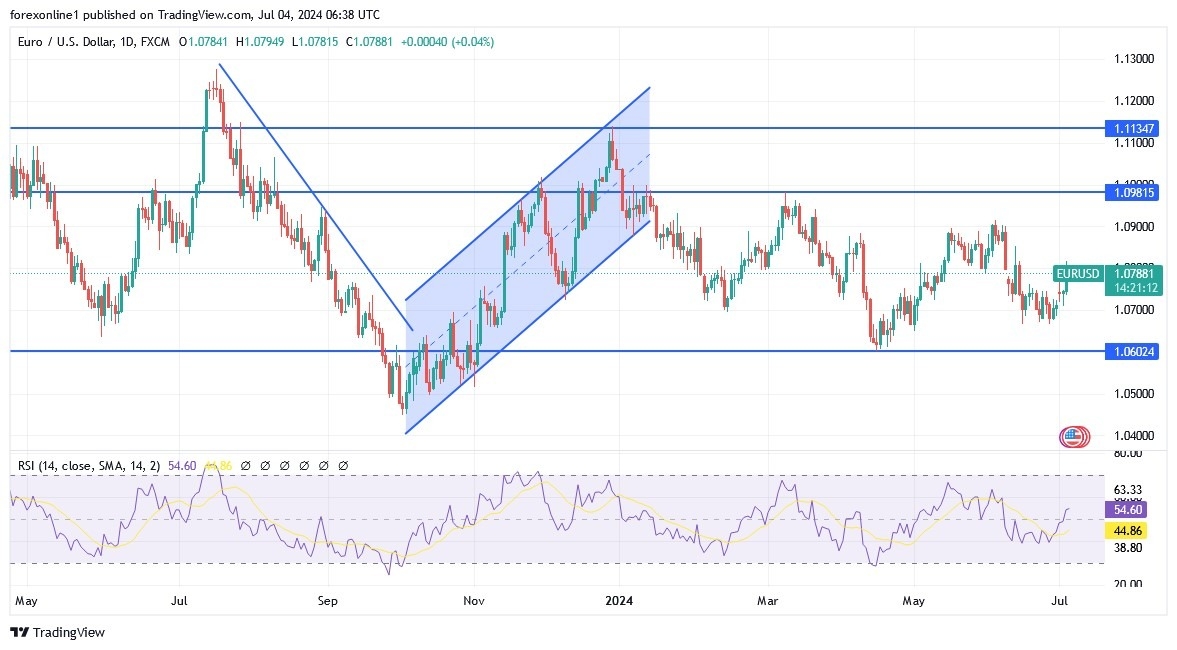Click the purple RSI 54.60 axis label

(x=1131, y=509)
